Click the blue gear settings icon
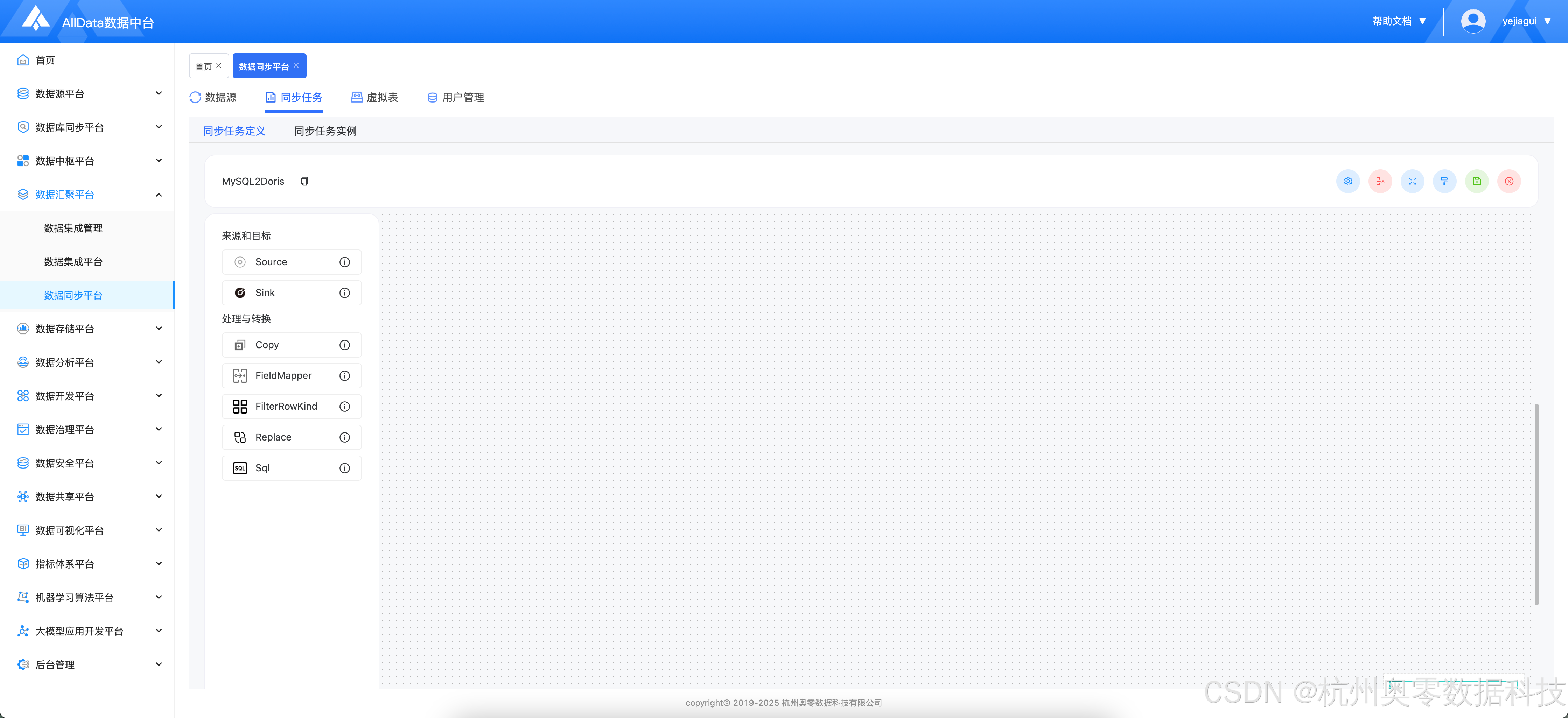This screenshot has width=1568, height=718. click(1347, 181)
